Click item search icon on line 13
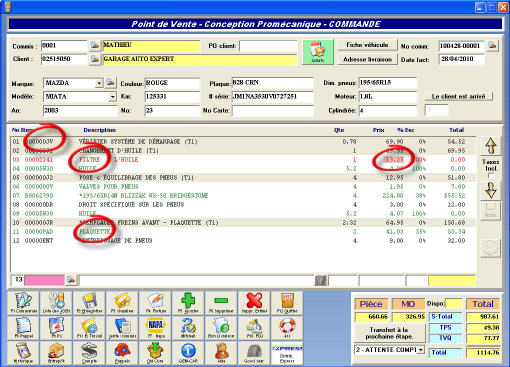The width and height of the screenshot is (510, 367). [x=71, y=280]
